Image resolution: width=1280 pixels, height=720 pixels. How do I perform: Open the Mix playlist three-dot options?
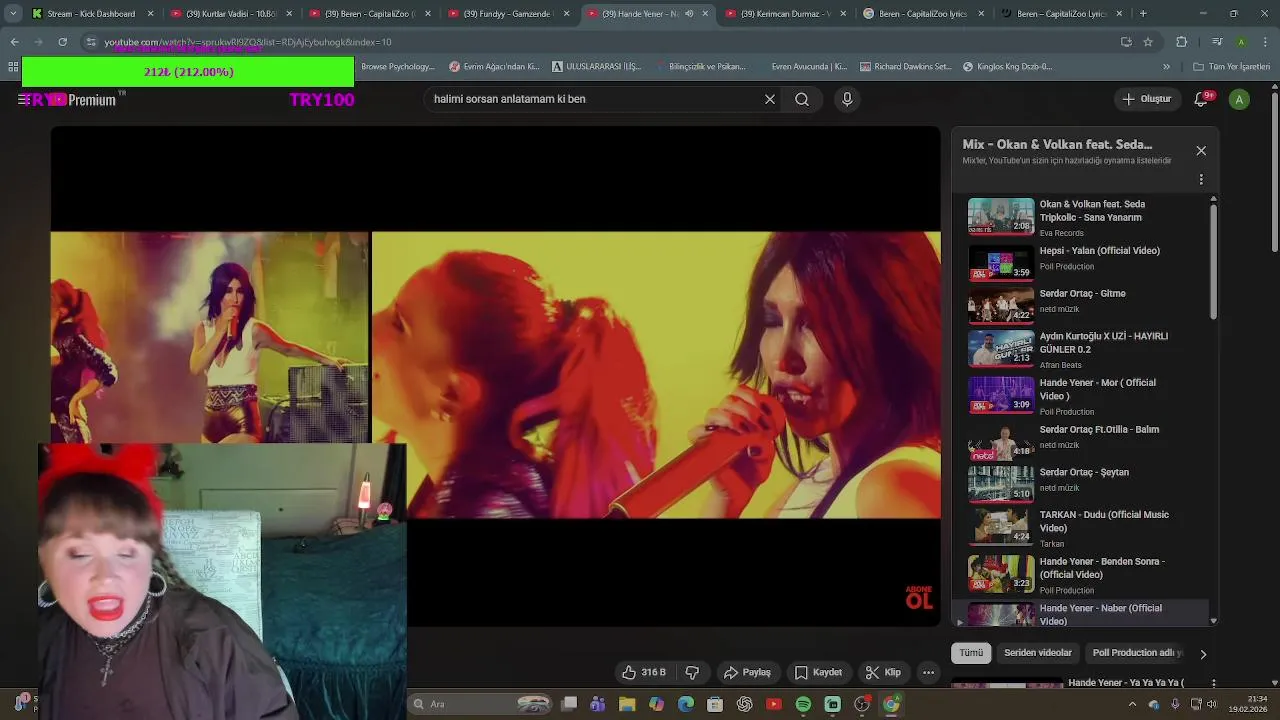click(1201, 180)
